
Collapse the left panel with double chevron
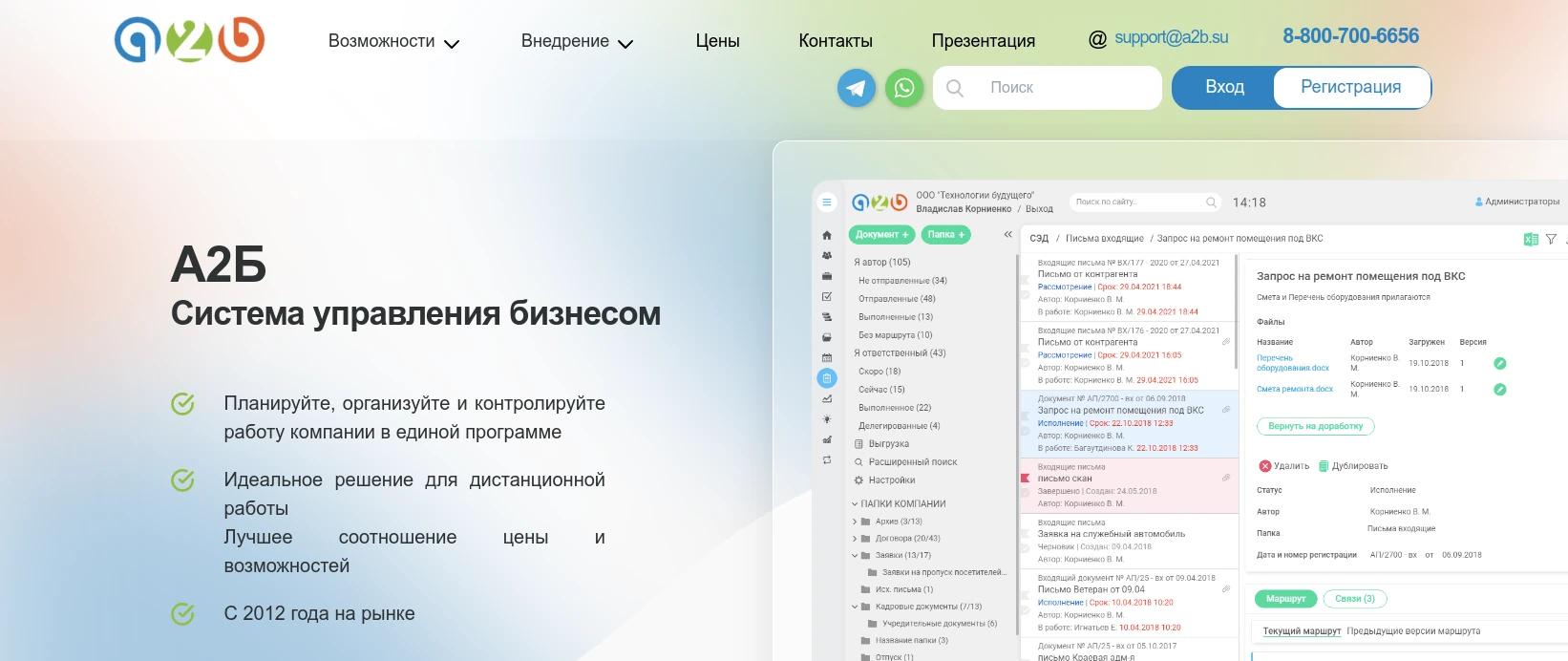pyautogui.click(x=1007, y=234)
